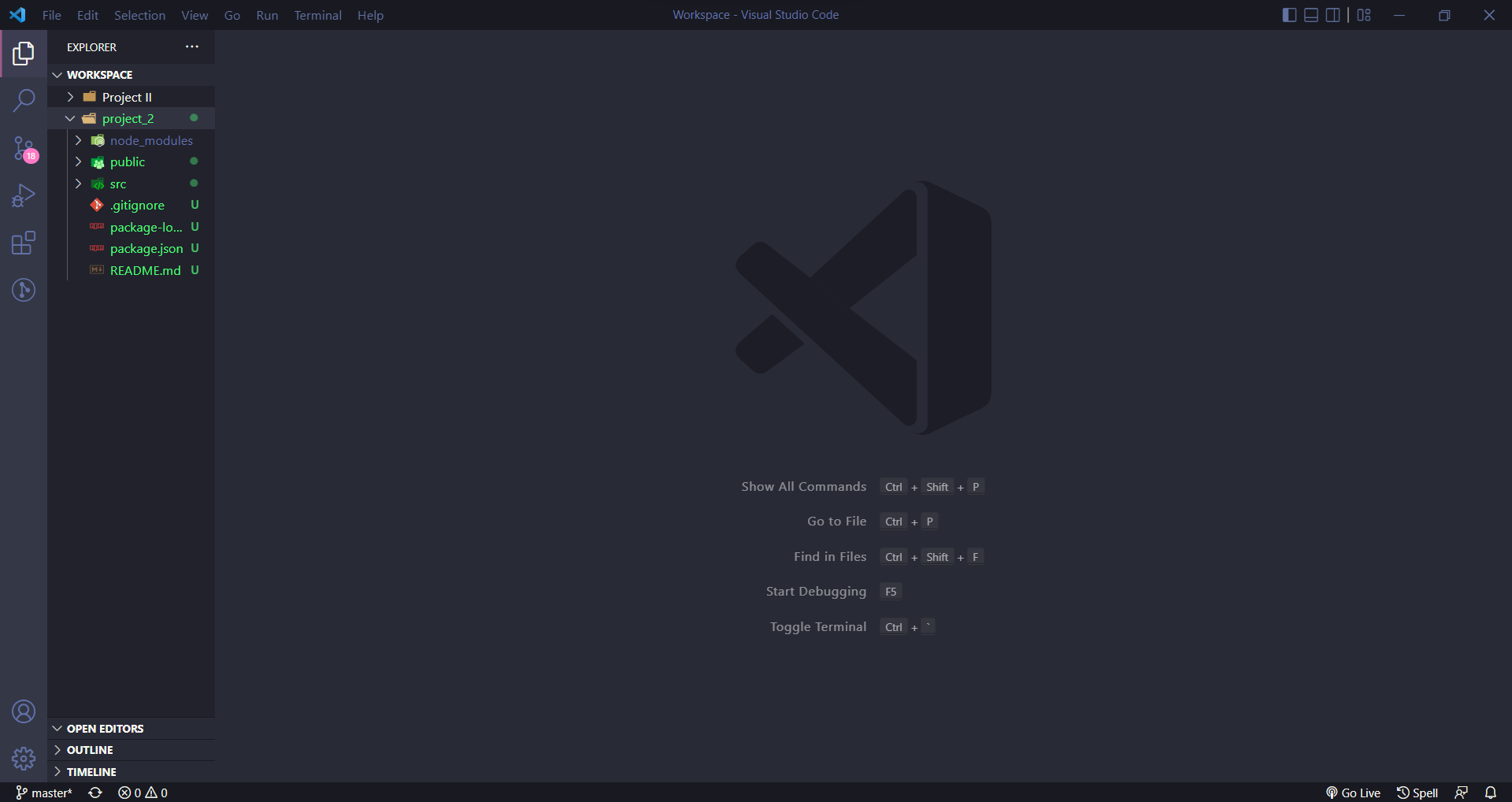This screenshot has height=802, width=1512.
Task: Click the feedback icon in status bar
Action: click(1462, 793)
